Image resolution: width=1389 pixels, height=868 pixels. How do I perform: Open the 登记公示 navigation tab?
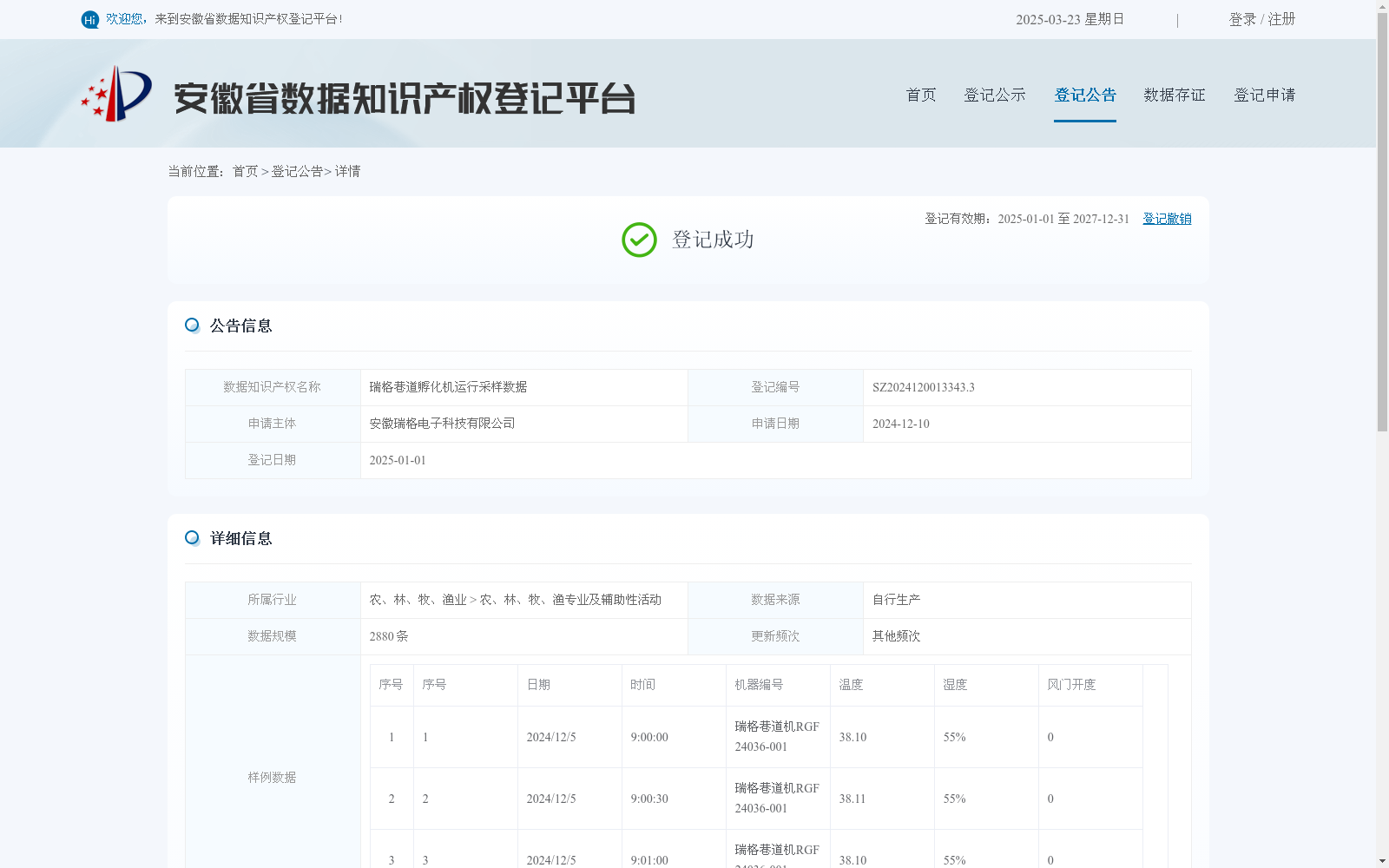pyautogui.click(x=995, y=95)
